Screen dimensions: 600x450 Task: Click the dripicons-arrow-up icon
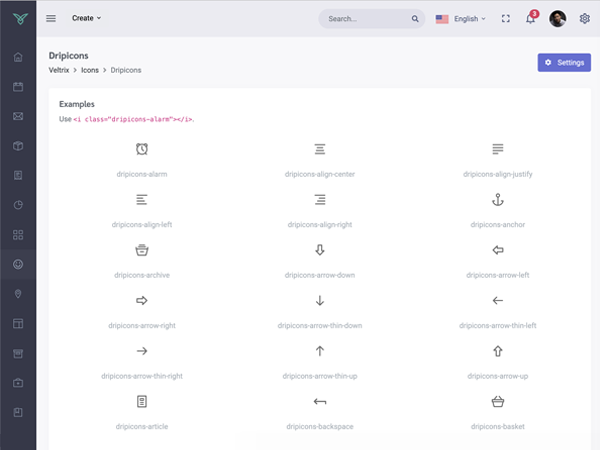click(x=498, y=351)
